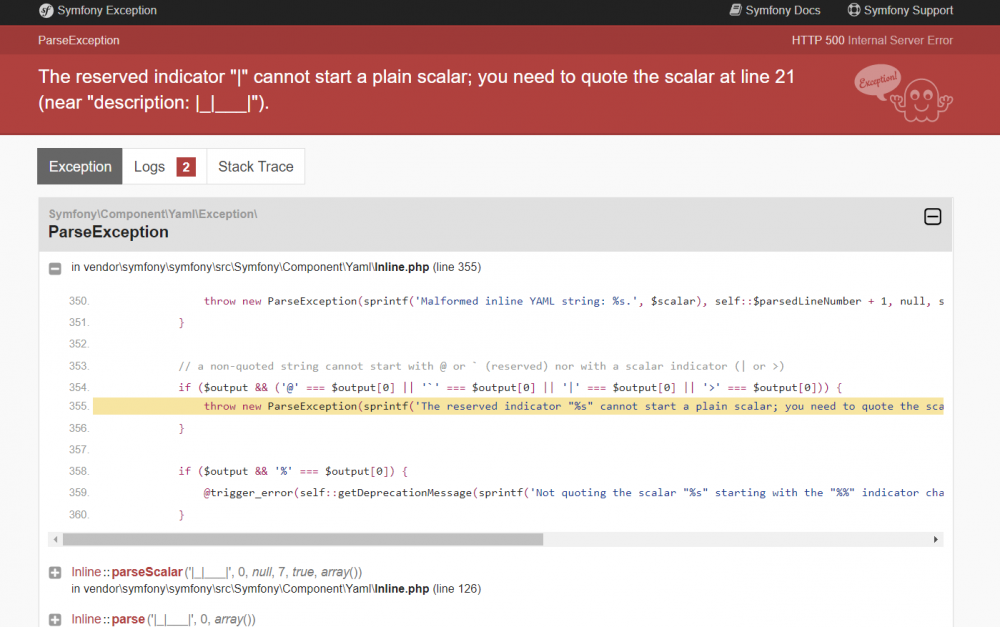Screen dimensions: 1000x627
Task: Click the reserved indicator error message text
Action: tap(416, 89)
